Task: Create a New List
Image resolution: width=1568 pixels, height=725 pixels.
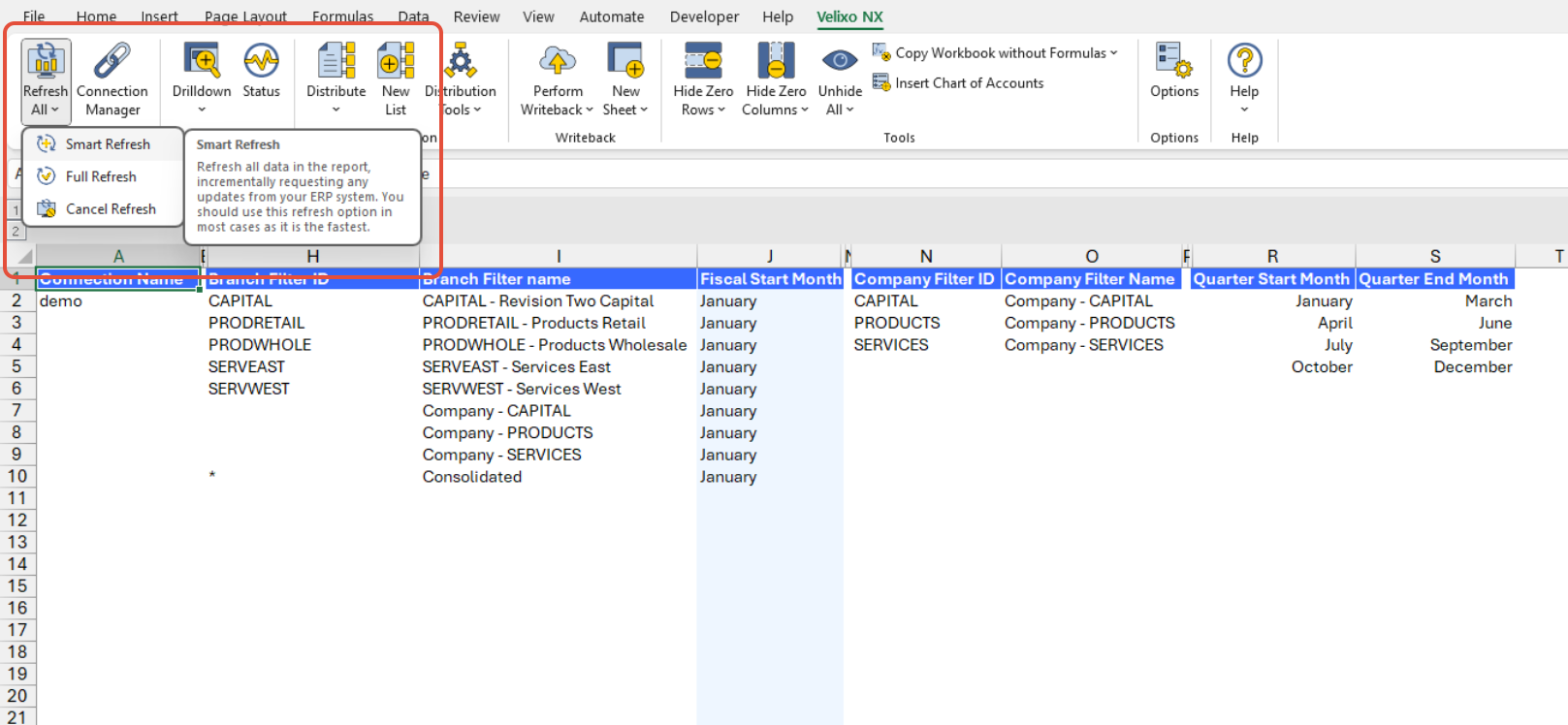Action: tap(396, 79)
